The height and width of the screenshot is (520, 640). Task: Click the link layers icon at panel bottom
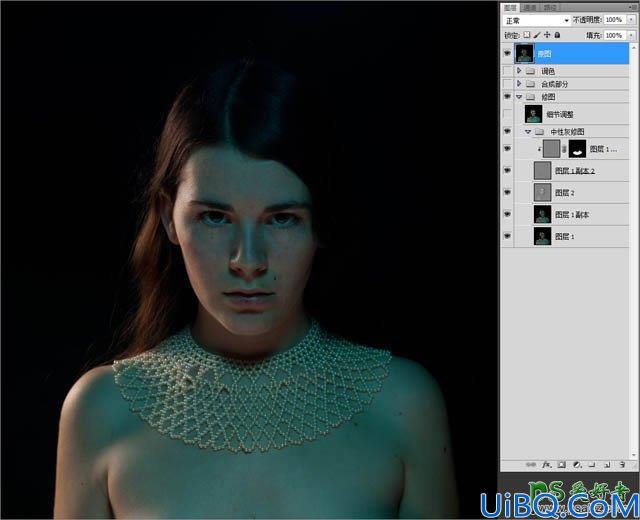click(531, 464)
